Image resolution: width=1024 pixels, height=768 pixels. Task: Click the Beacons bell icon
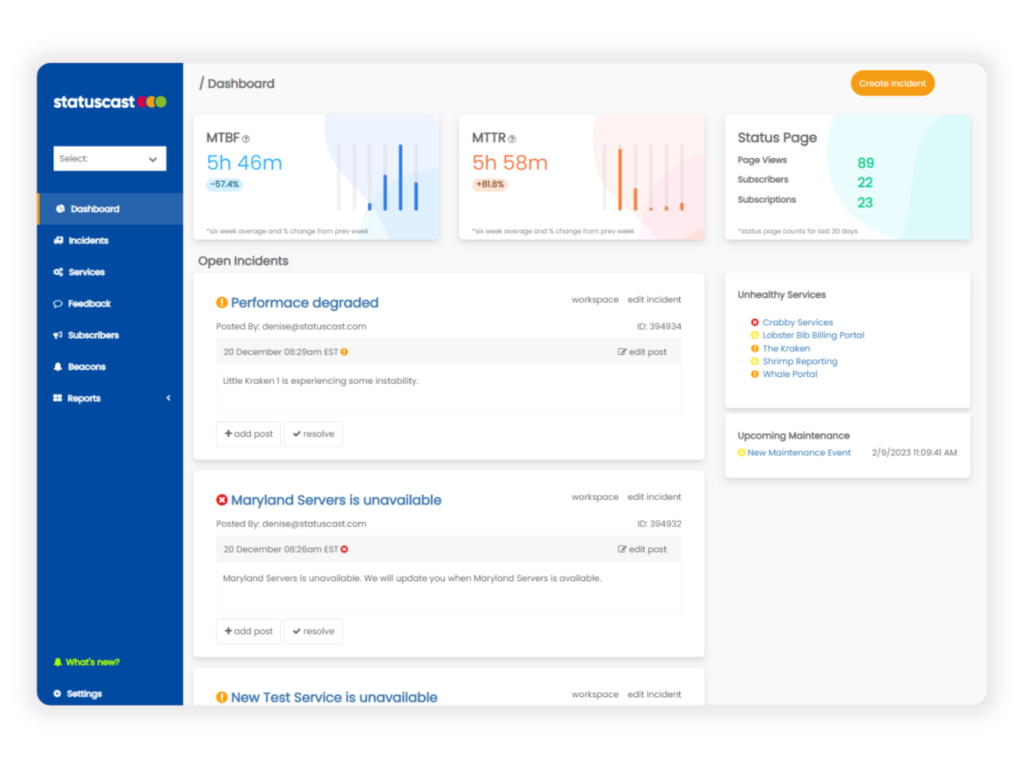(x=58, y=366)
